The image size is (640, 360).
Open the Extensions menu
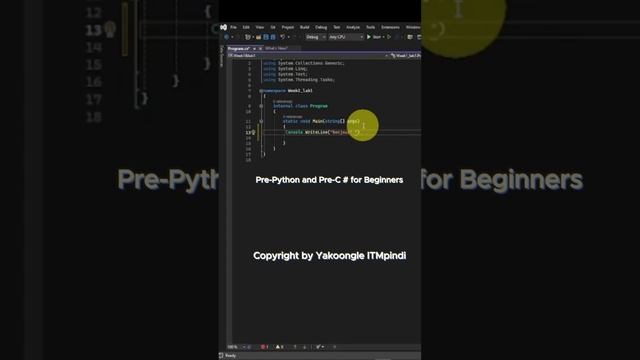click(390, 27)
